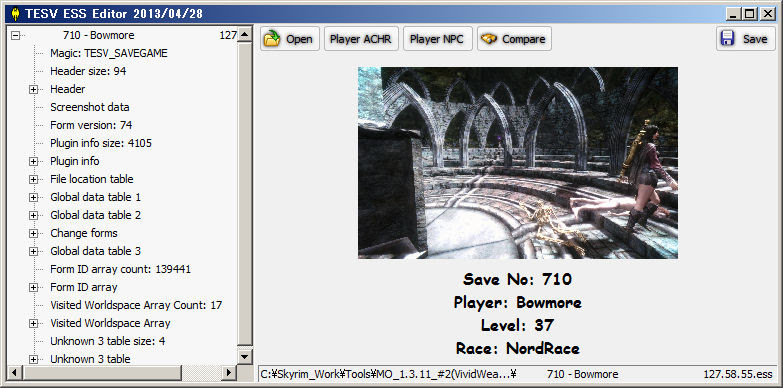Screen dimensions: 783x388
Task: Click the folder icon on Open button
Action: point(272,39)
